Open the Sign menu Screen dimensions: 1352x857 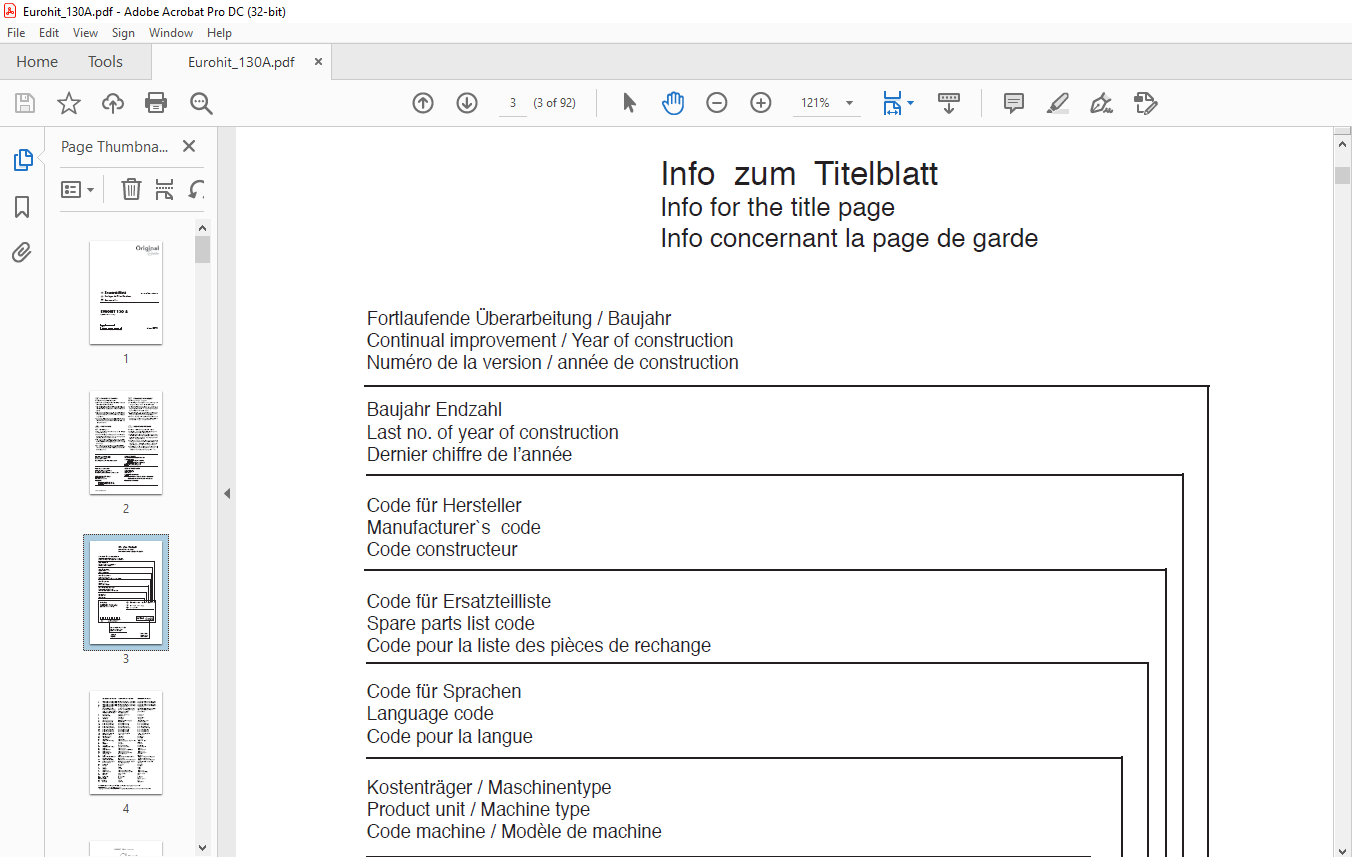point(123,33)
